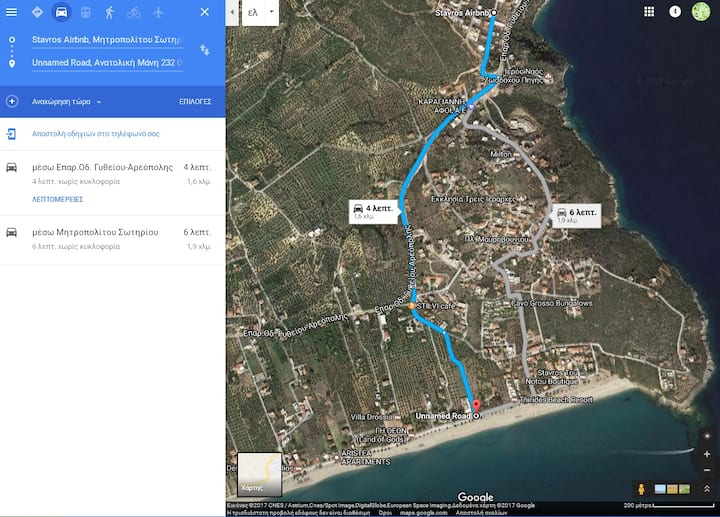Open ΕΠΙΛΟΓΕΣ route options
The height and width of the screenshot is (517, 720).
point(195,102)
